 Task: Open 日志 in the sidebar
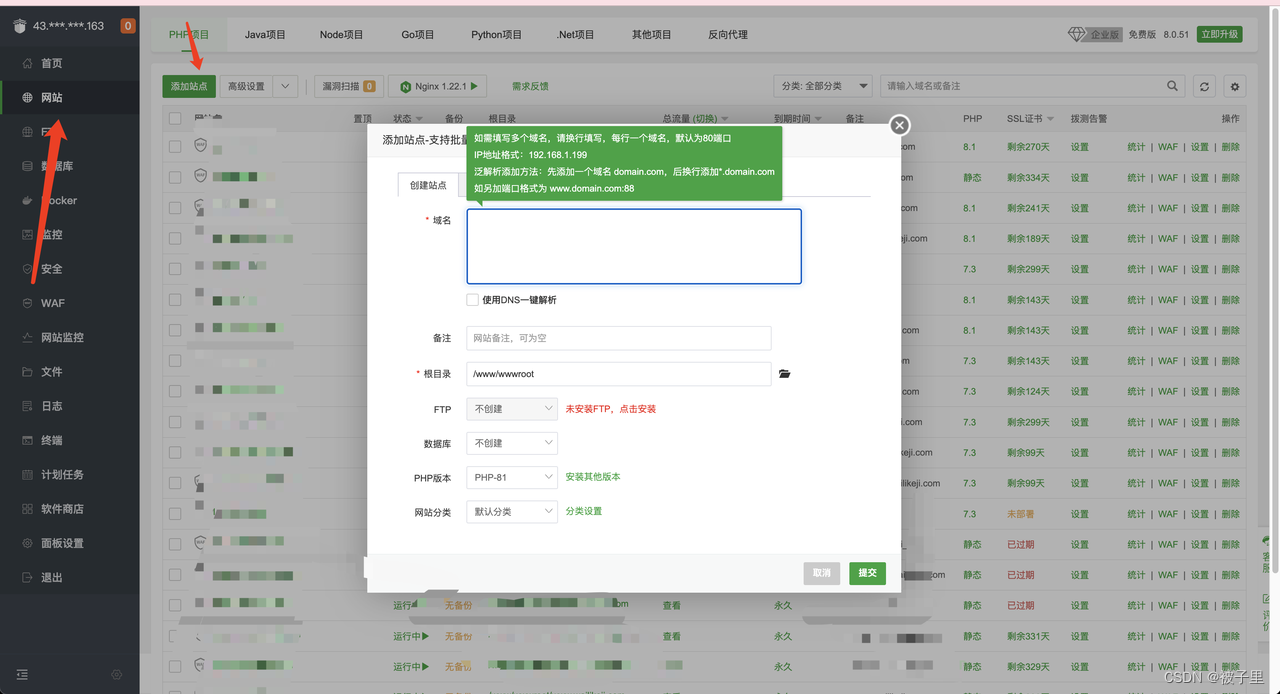pos(51,406)
